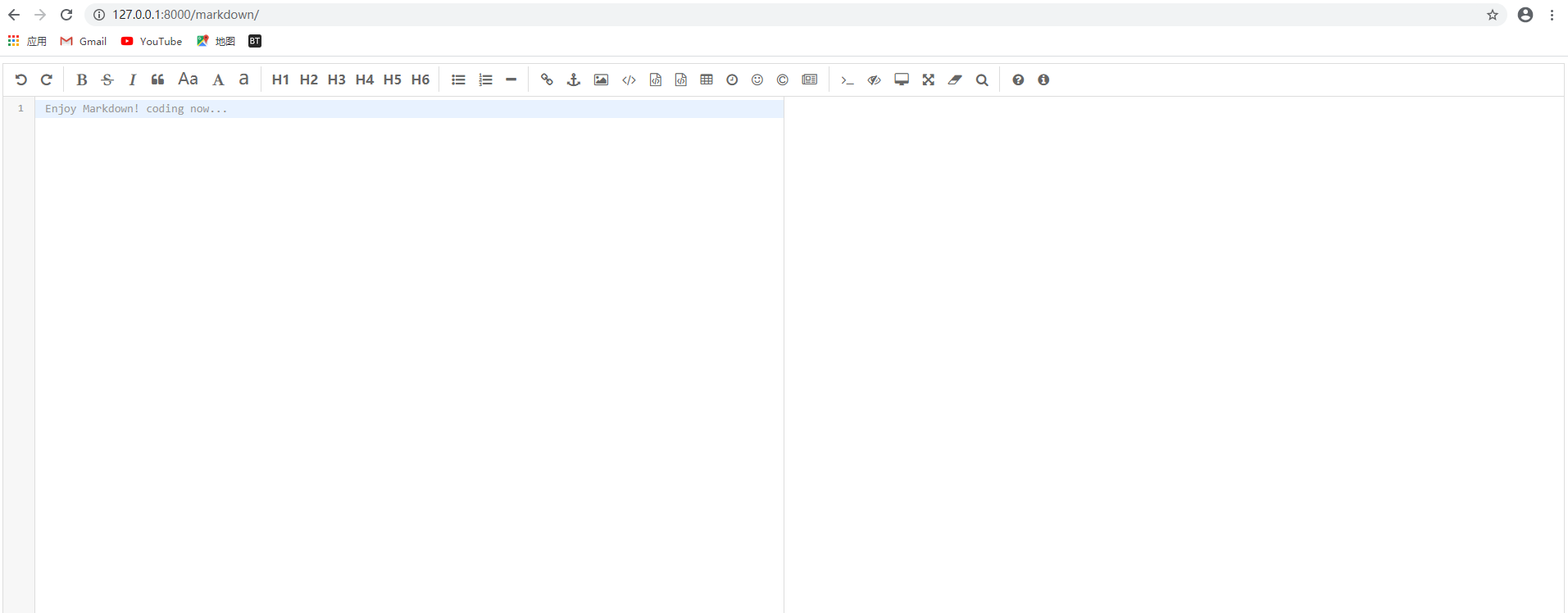
Task: Click the Redo icon in editor toolbar
Action: pos(47,79)
